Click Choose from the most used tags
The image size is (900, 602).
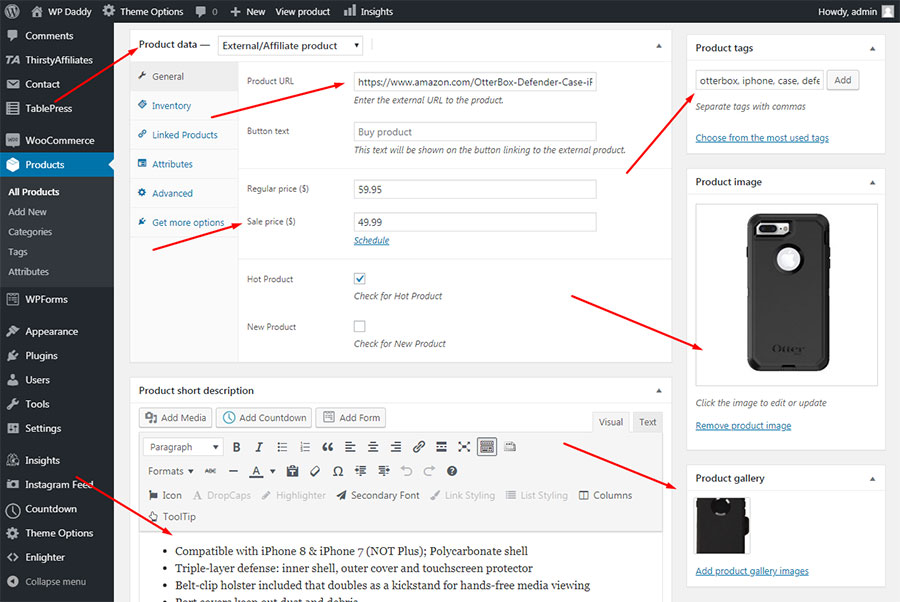tap(762, 138)
